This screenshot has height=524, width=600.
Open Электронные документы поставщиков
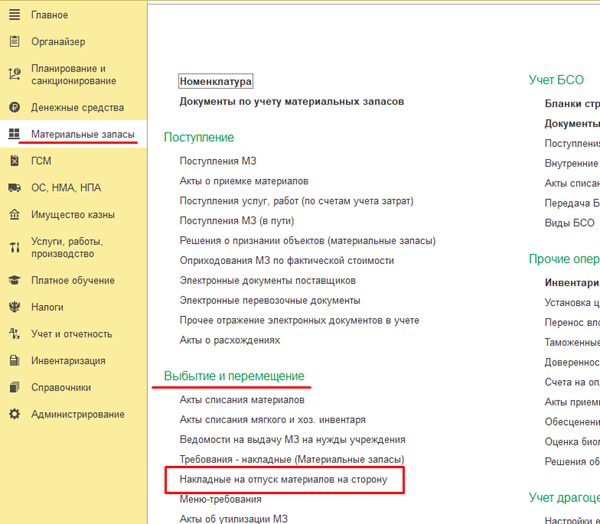(267, 281)
